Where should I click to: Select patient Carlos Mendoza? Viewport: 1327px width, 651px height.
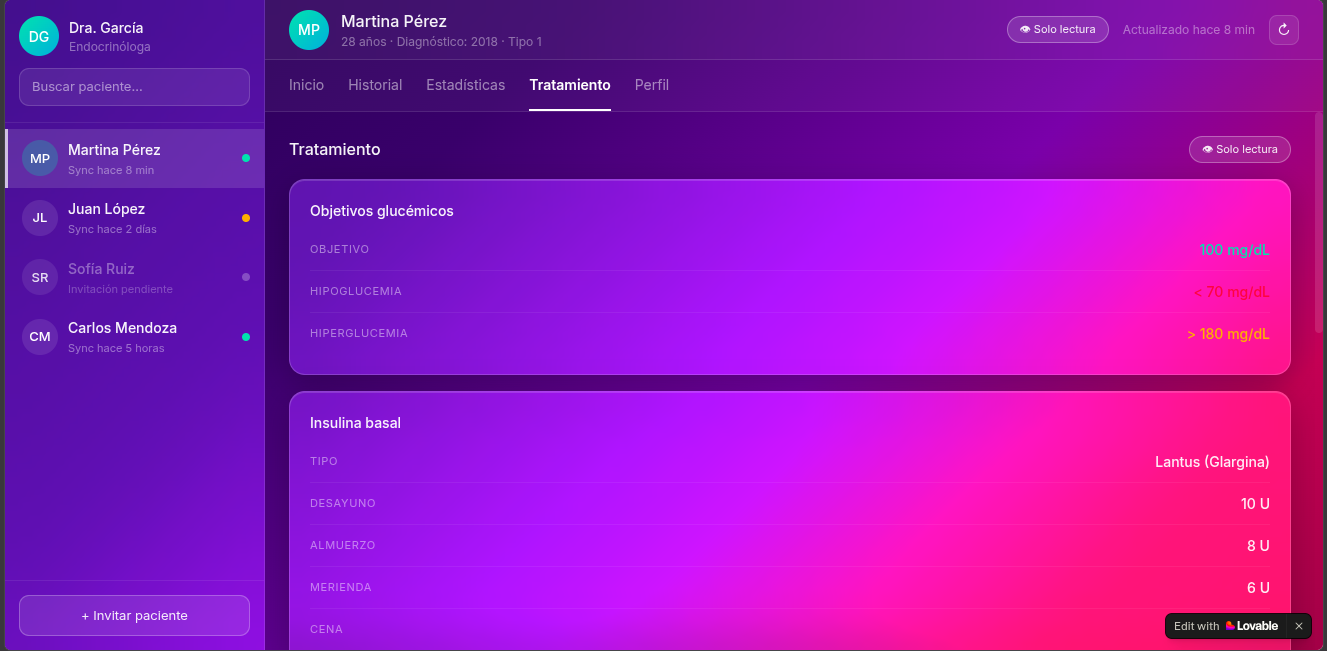[x=134, y=337]
